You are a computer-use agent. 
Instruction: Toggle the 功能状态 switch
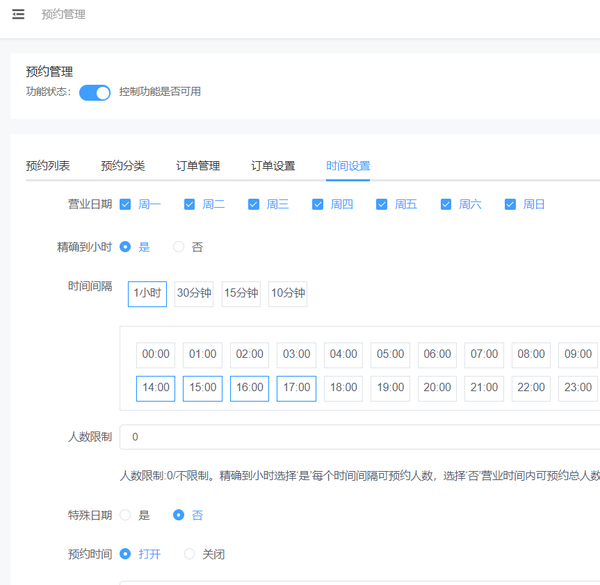pos(95,92)
